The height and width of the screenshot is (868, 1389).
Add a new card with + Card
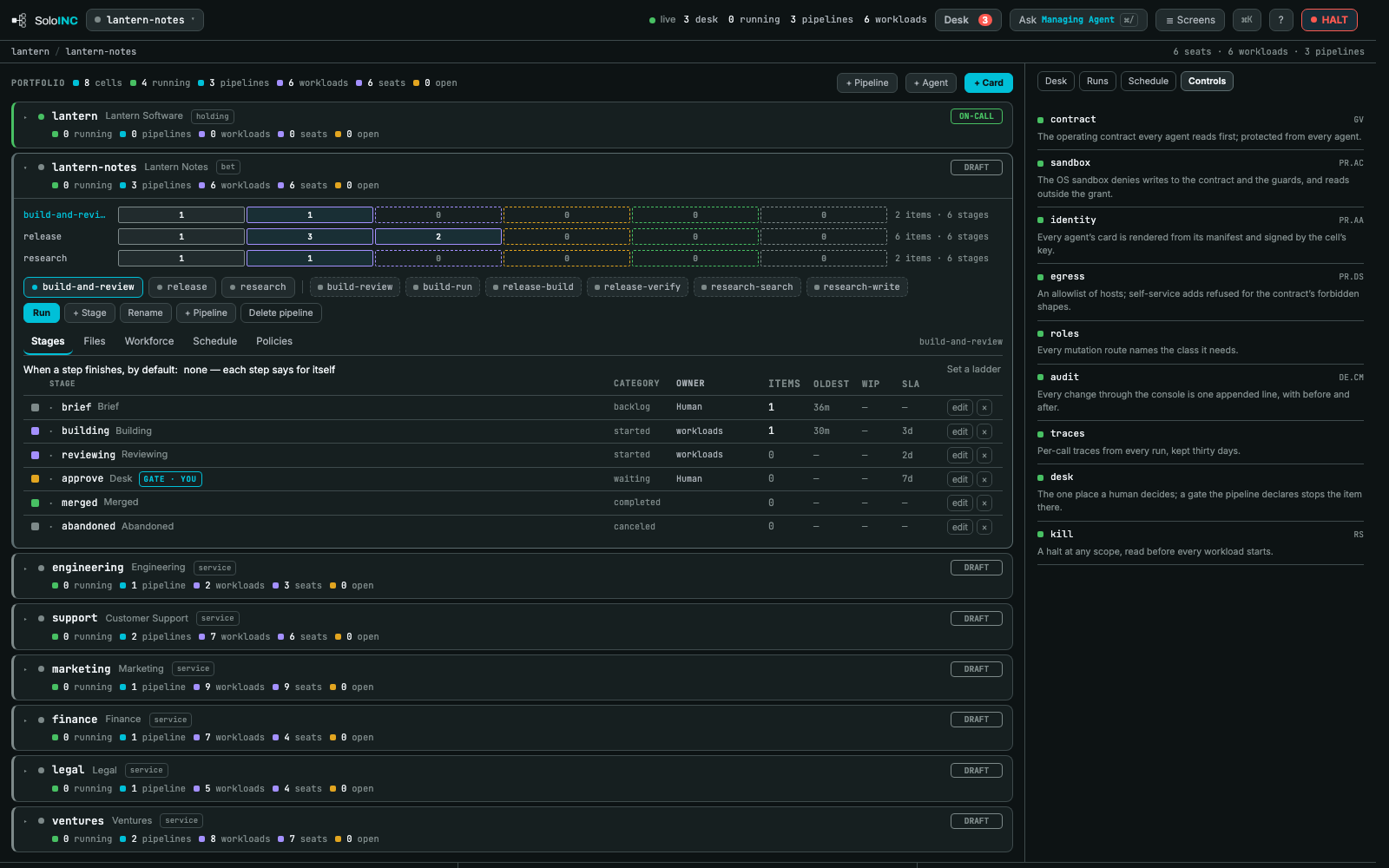click(989, 83)
